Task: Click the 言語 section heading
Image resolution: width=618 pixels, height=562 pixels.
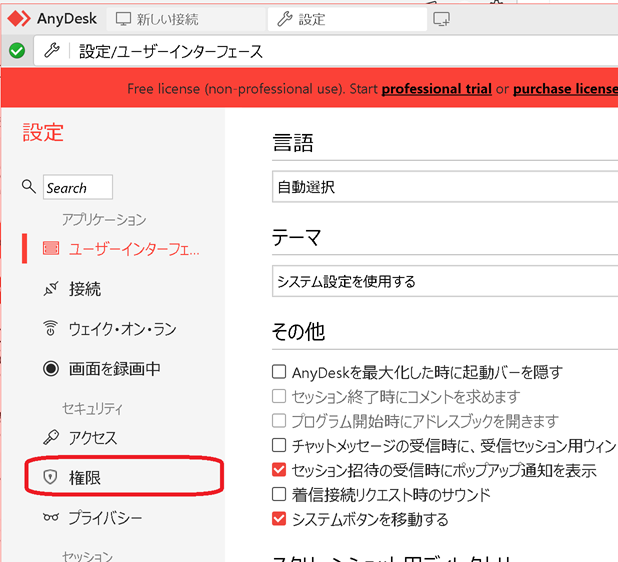Action: tap(293, 143)
